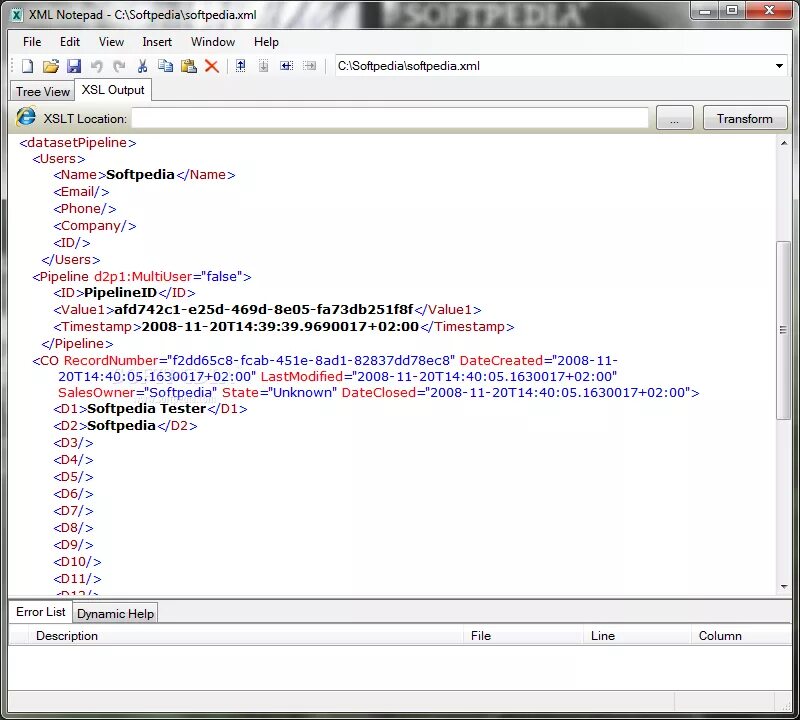Open the Dynamic Help tab
Image resolution: width=800 pixels, height=720 pixels.
pyautogui.click(x=115, y=613)
